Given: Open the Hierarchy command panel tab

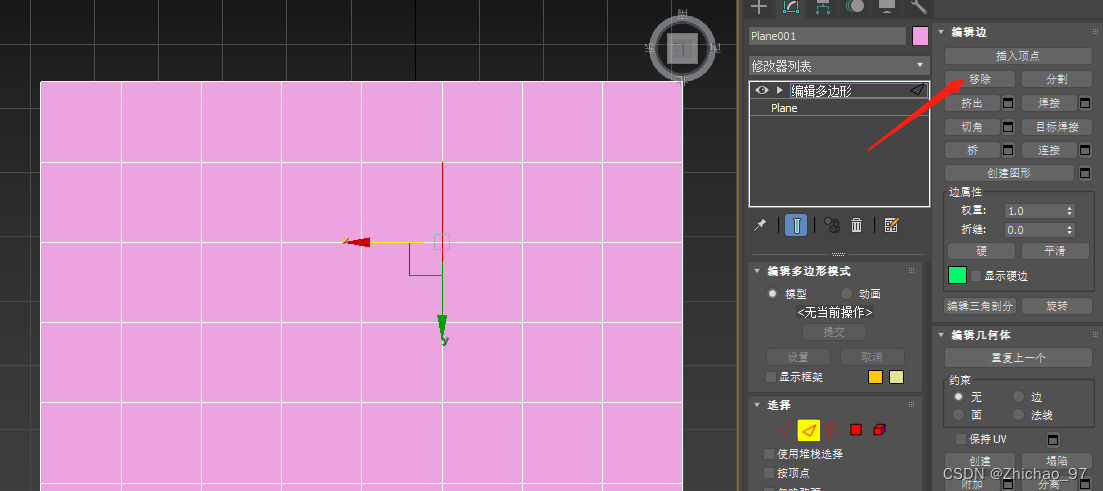Looking at the screenshot, I should (x=822, y=7).
